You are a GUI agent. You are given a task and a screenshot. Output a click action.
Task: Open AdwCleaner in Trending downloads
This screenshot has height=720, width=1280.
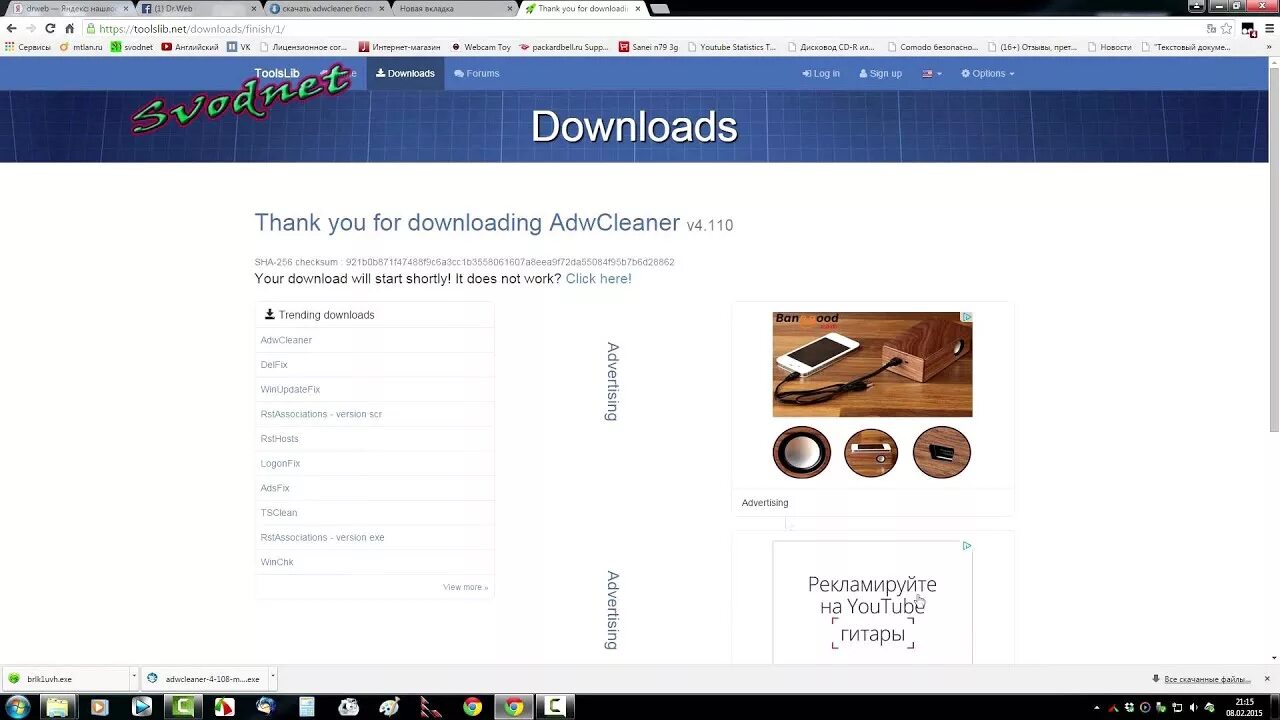375,340
